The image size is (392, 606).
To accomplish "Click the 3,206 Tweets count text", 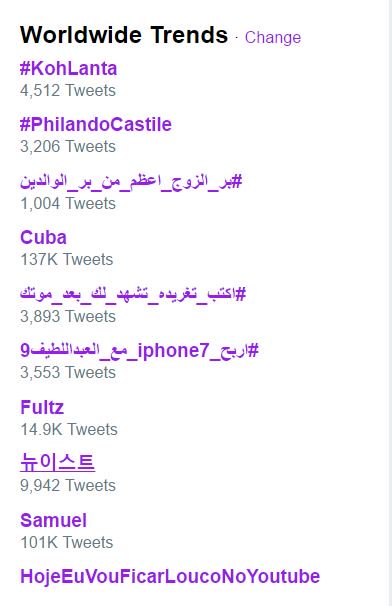I will pyautogui.click(x=68, y=146).
